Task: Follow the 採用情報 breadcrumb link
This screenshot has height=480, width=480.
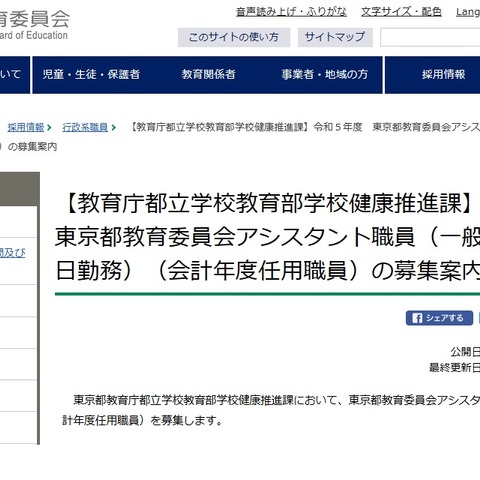Action: tap(26, 127)
